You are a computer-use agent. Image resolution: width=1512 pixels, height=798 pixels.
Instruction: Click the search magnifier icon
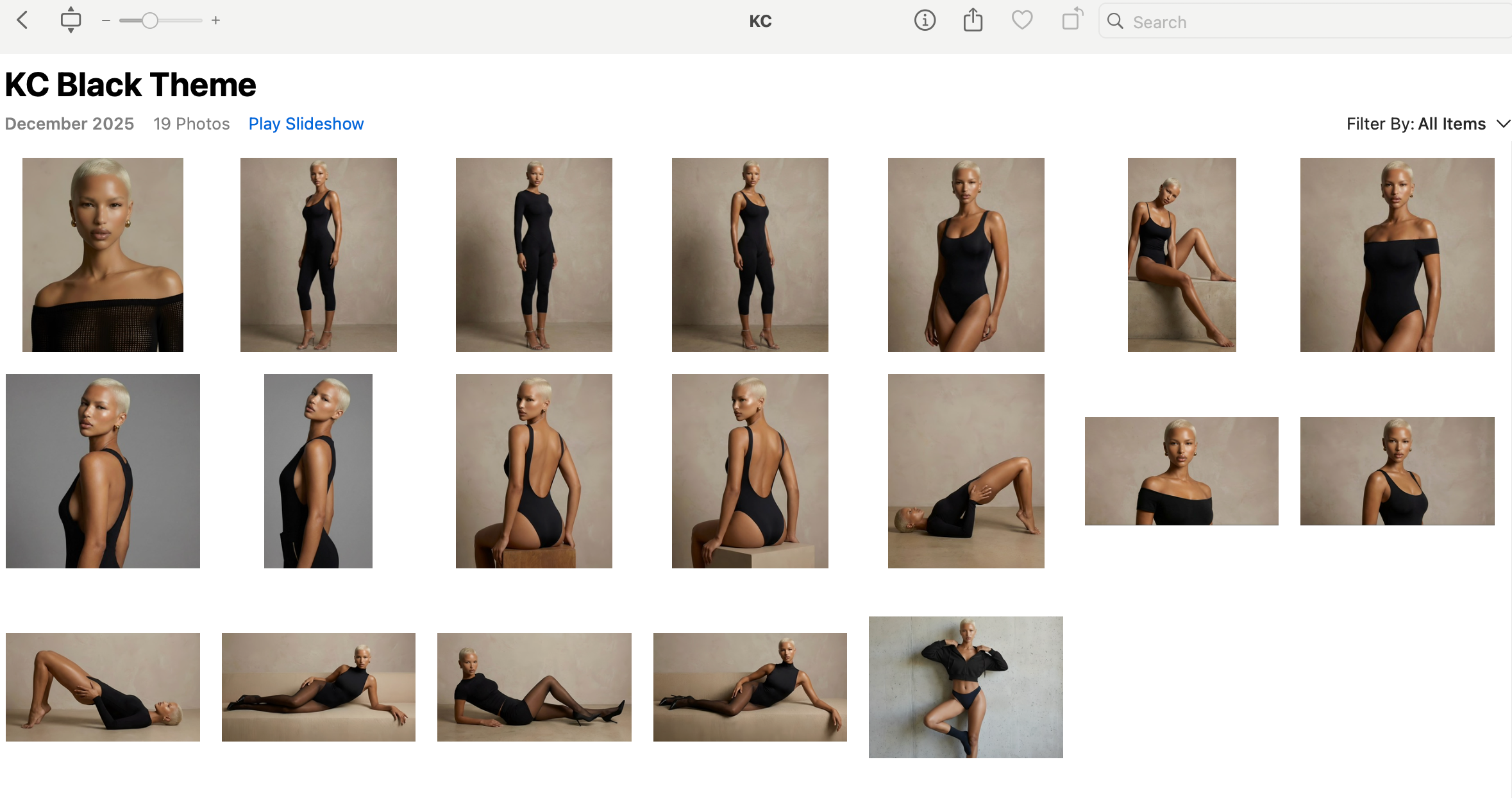(1115, 21)
